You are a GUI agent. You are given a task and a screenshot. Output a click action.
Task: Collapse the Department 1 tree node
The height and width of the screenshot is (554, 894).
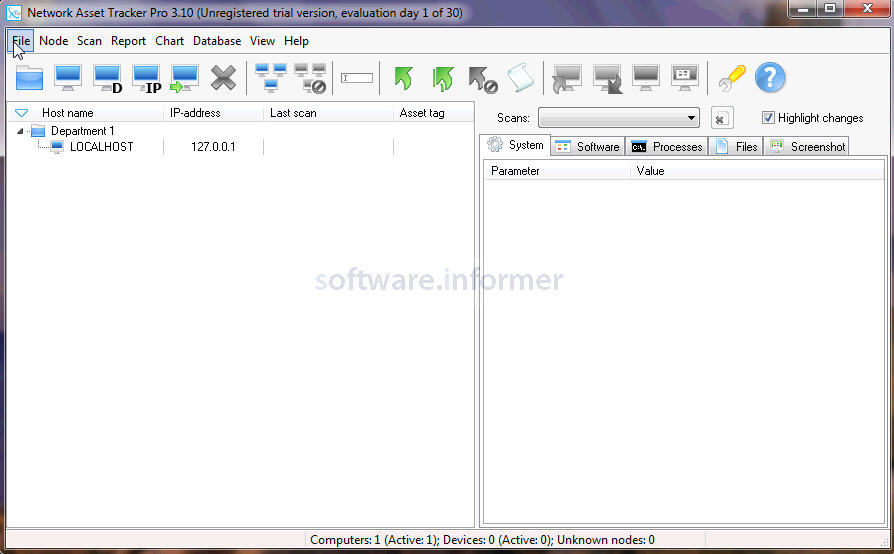(x=20, y=131)
